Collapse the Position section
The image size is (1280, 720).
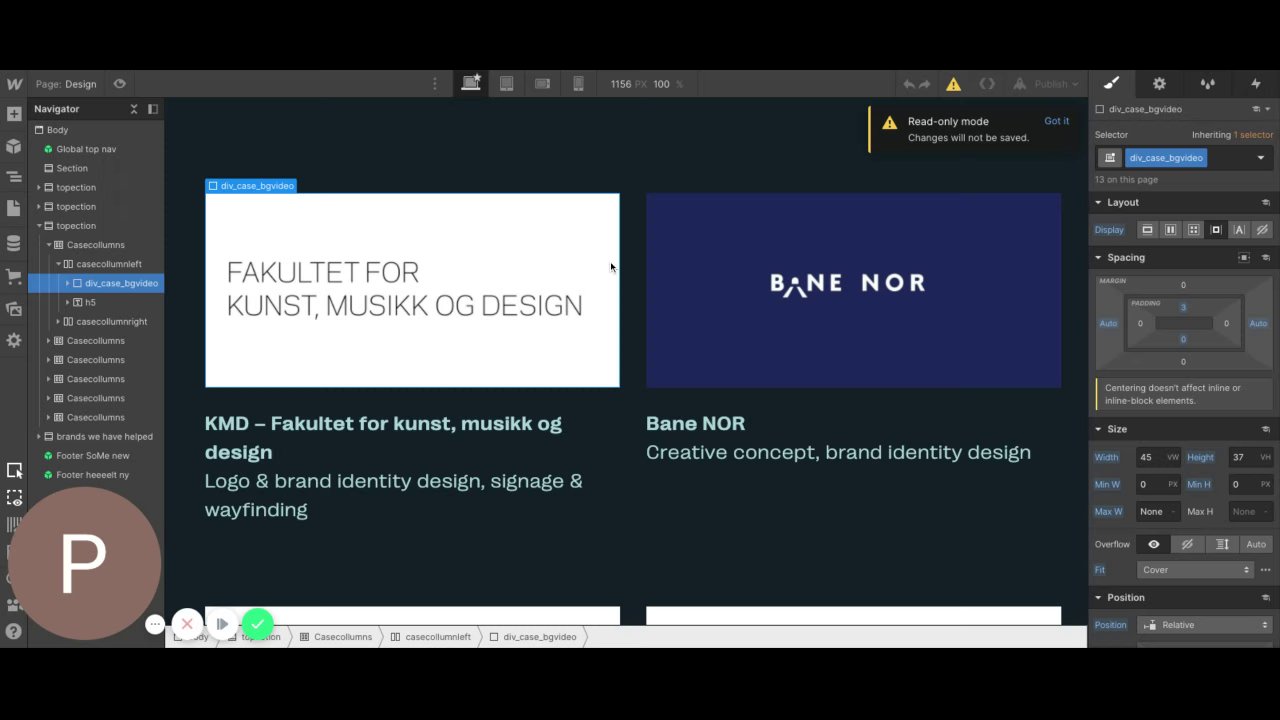pos(1098,598)
